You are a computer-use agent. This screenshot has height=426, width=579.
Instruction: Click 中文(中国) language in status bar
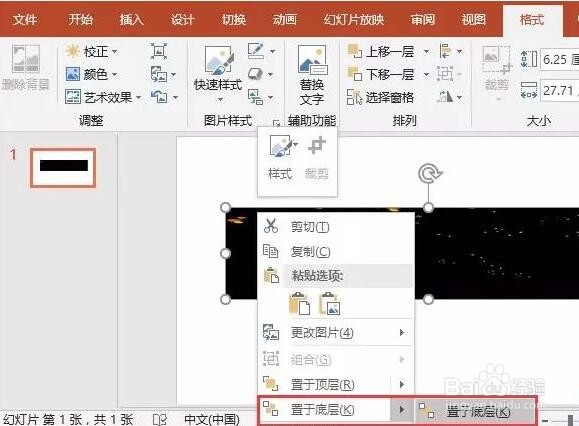212,419
